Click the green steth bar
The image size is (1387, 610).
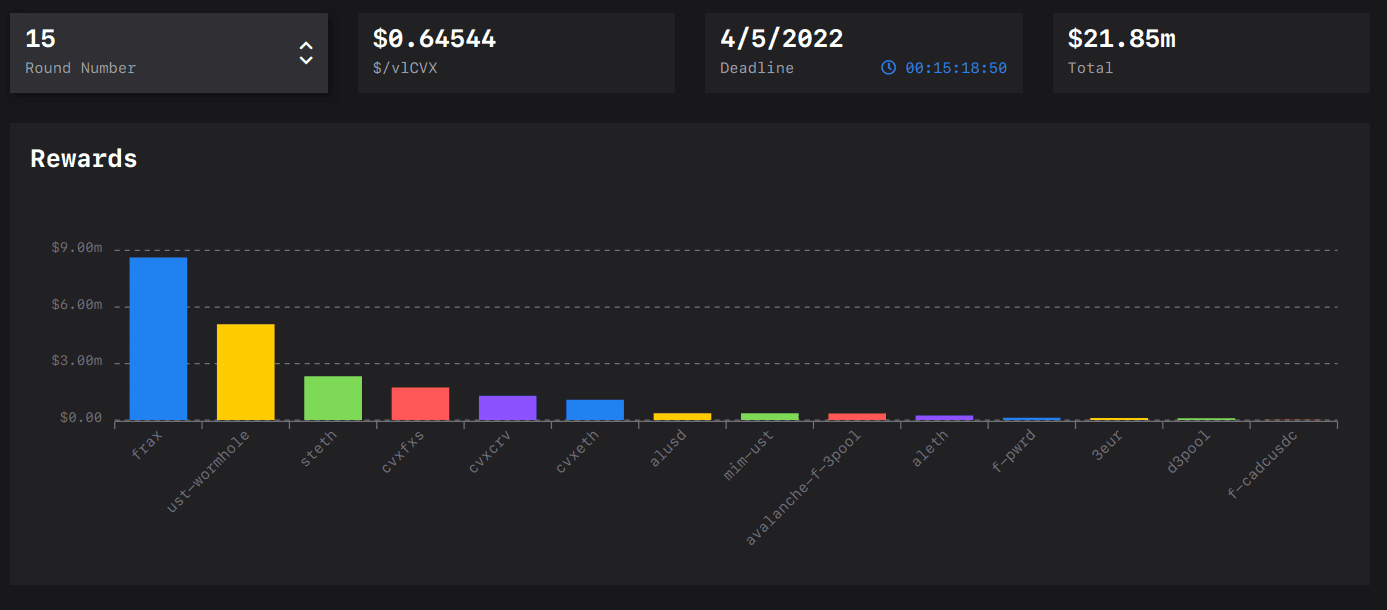(333, 397)
